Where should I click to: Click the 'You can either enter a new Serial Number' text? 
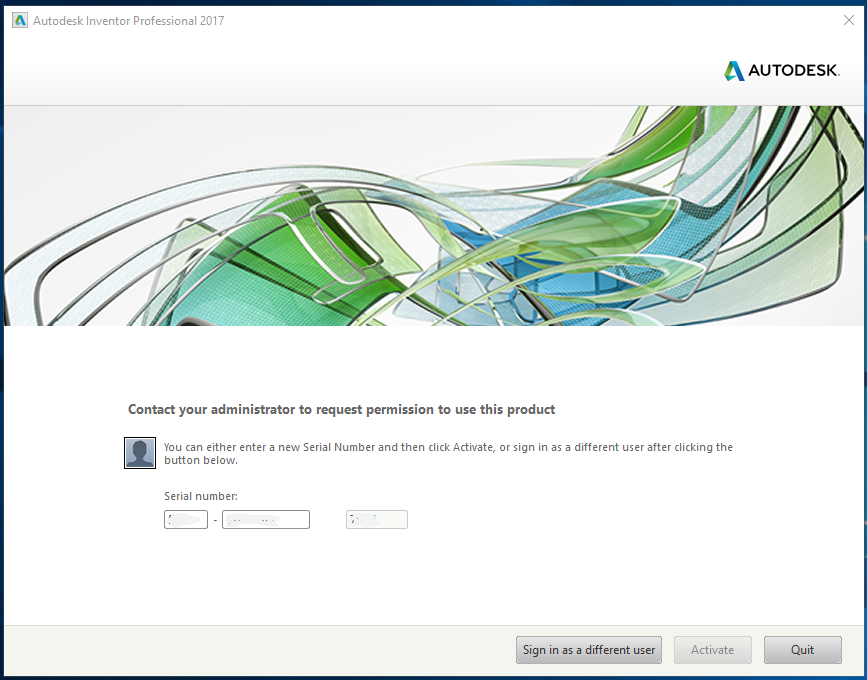click(x=448, y=453)
